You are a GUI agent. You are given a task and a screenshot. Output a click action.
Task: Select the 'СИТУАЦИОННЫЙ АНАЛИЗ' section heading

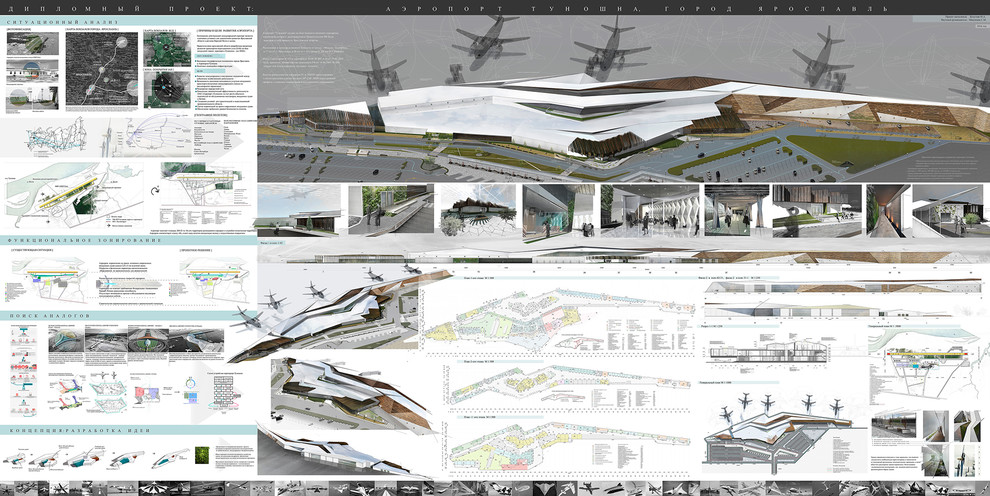pos(64,21)
